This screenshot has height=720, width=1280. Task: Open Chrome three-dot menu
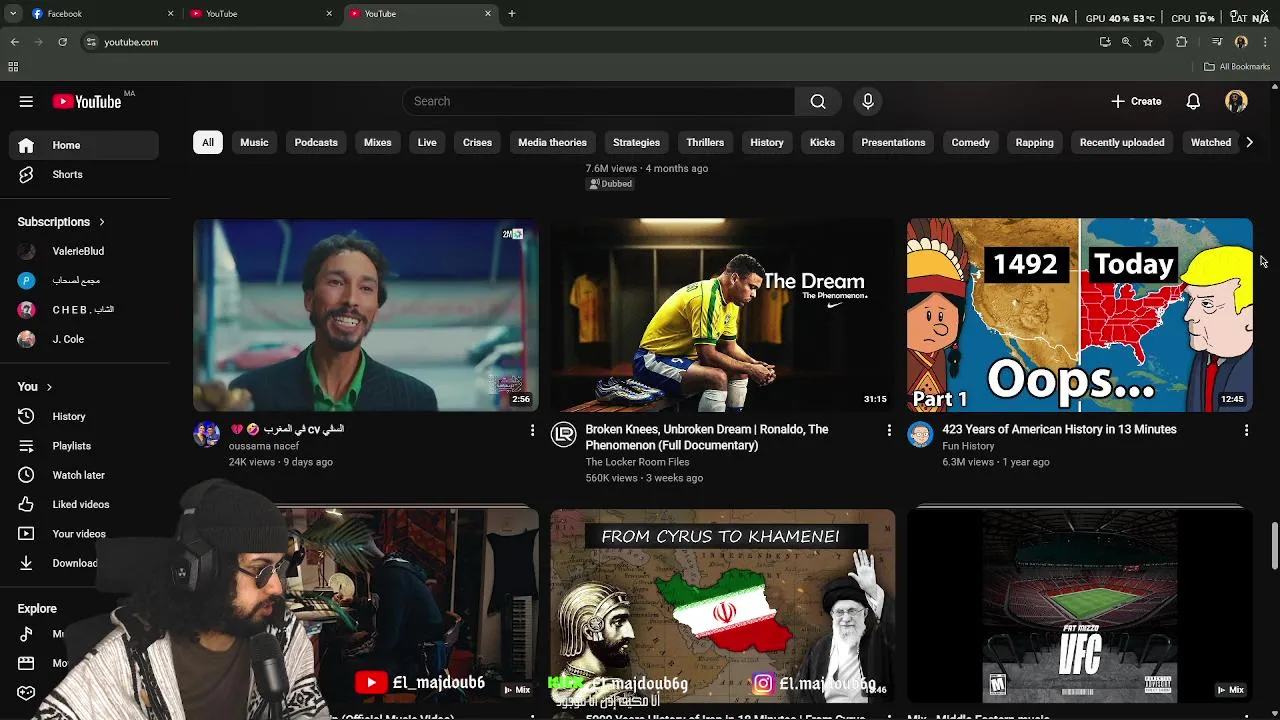point(1266,42)
